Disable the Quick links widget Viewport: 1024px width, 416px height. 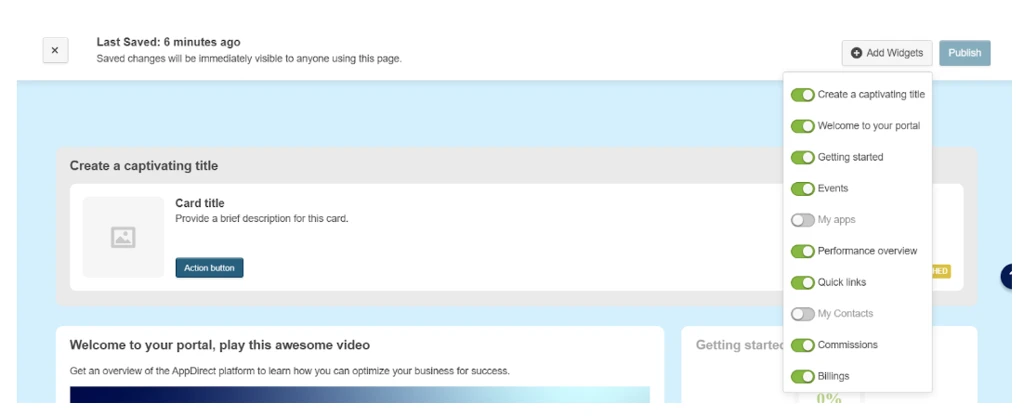coord(802,283)
